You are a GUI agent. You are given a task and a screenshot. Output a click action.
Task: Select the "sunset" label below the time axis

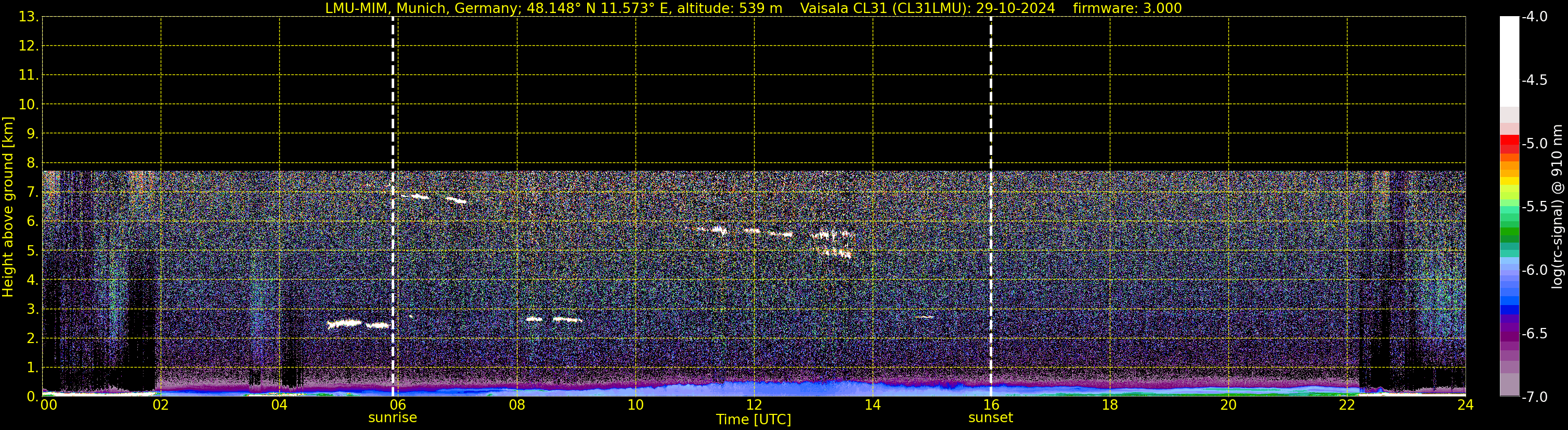tap(990, 418)
